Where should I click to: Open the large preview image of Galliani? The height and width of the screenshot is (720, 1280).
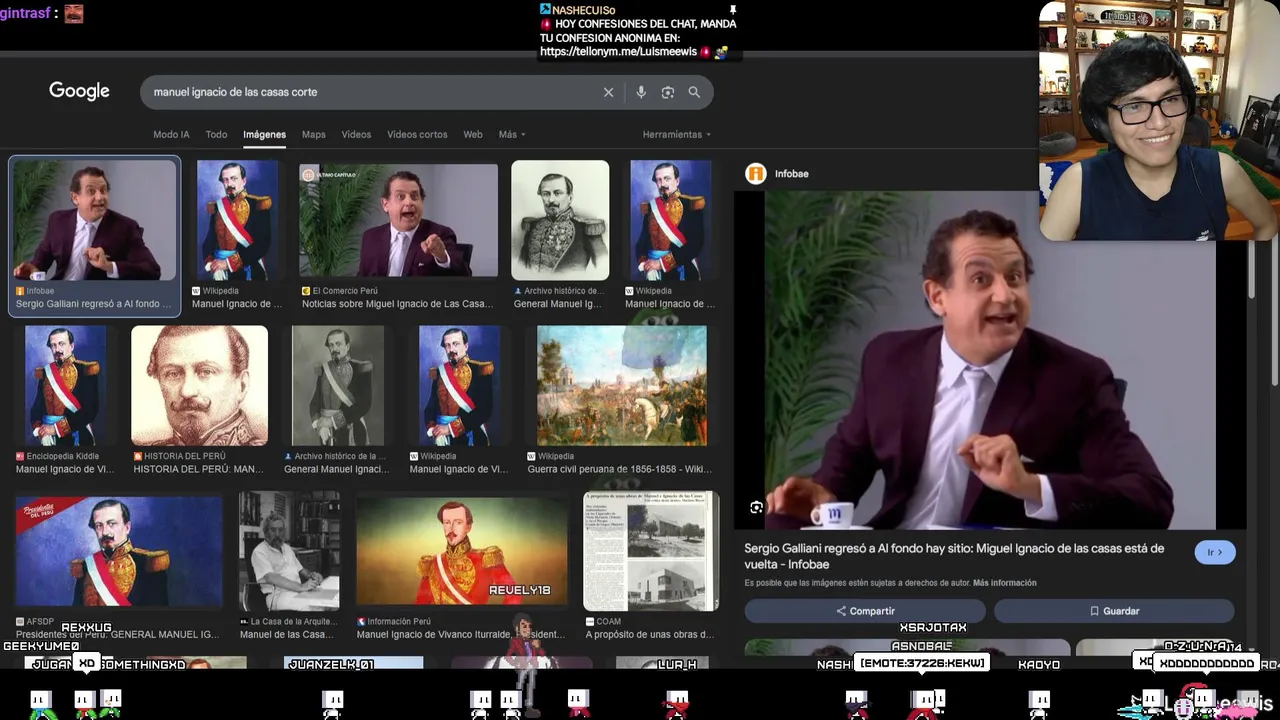tap(990, 360)
